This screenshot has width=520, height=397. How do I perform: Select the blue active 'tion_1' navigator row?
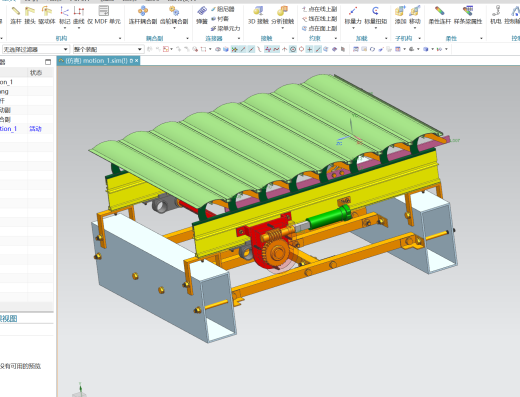click(x=26, y=129)
